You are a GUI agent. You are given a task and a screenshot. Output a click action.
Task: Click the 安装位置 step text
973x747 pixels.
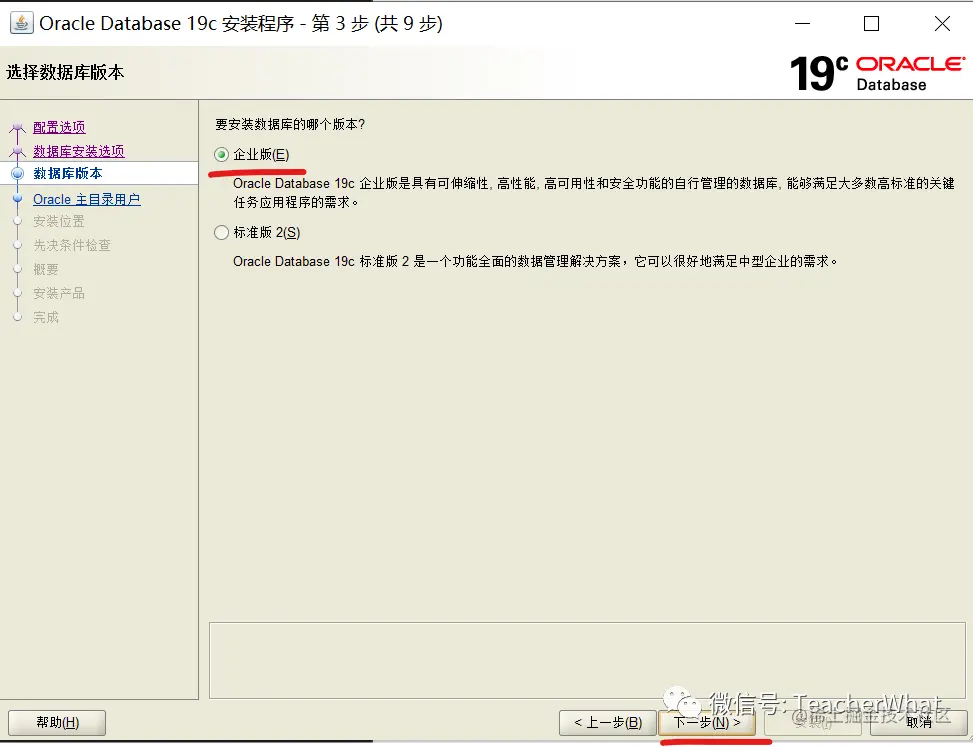59,221
